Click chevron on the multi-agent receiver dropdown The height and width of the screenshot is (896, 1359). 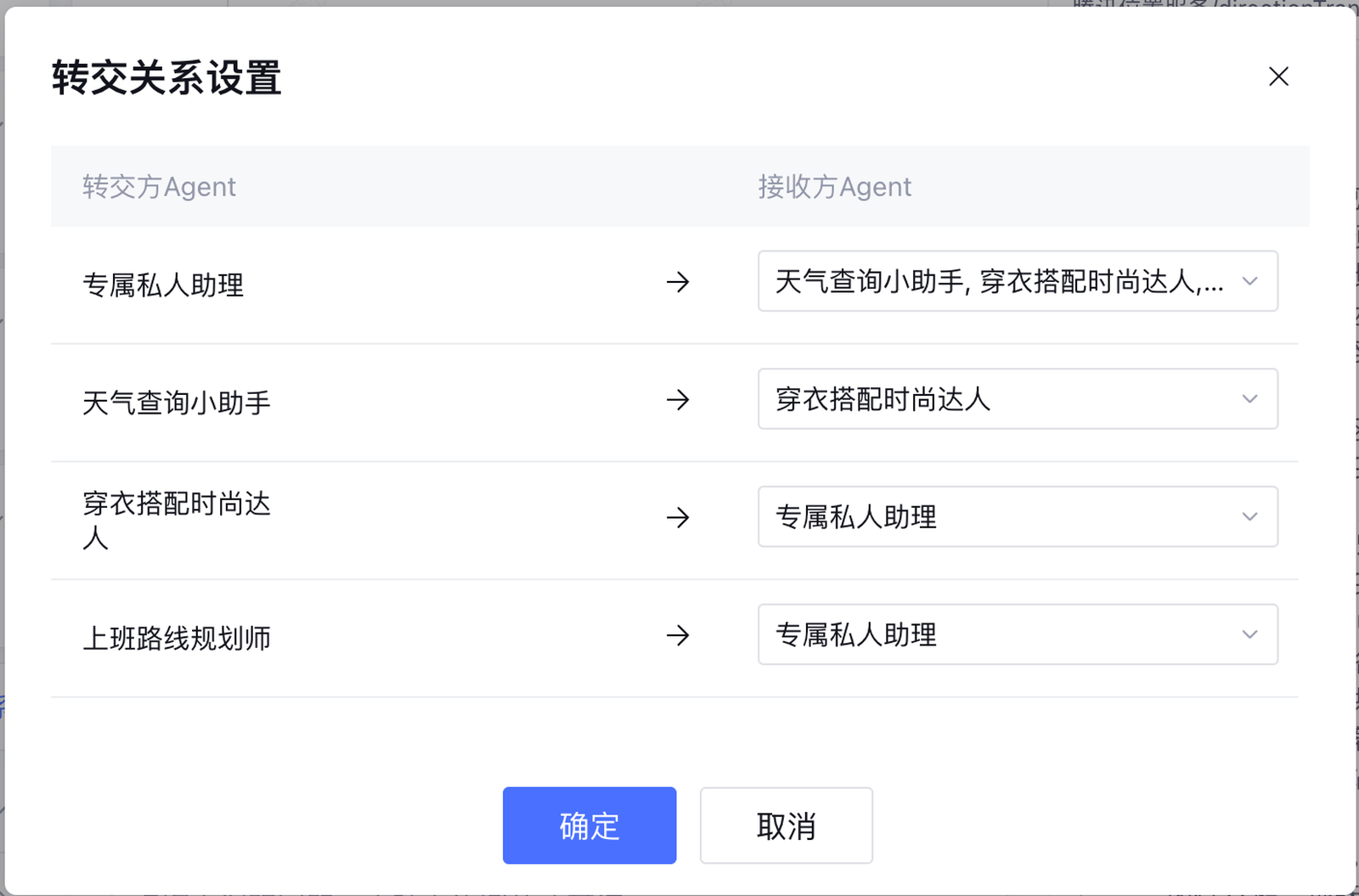[x=1249, y=281]
